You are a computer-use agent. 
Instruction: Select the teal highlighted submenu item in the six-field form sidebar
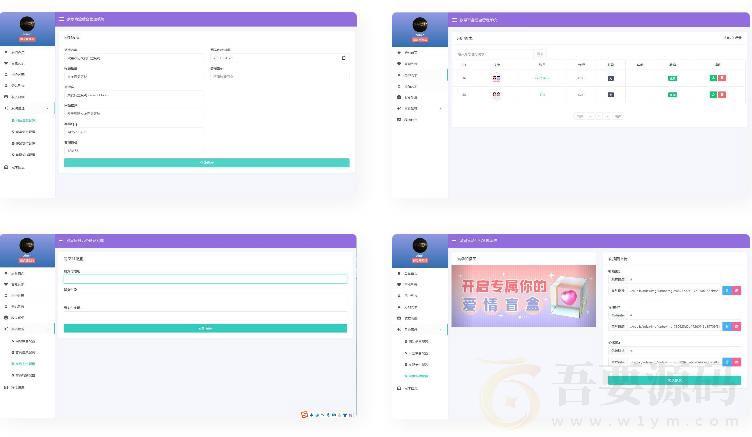24,120
